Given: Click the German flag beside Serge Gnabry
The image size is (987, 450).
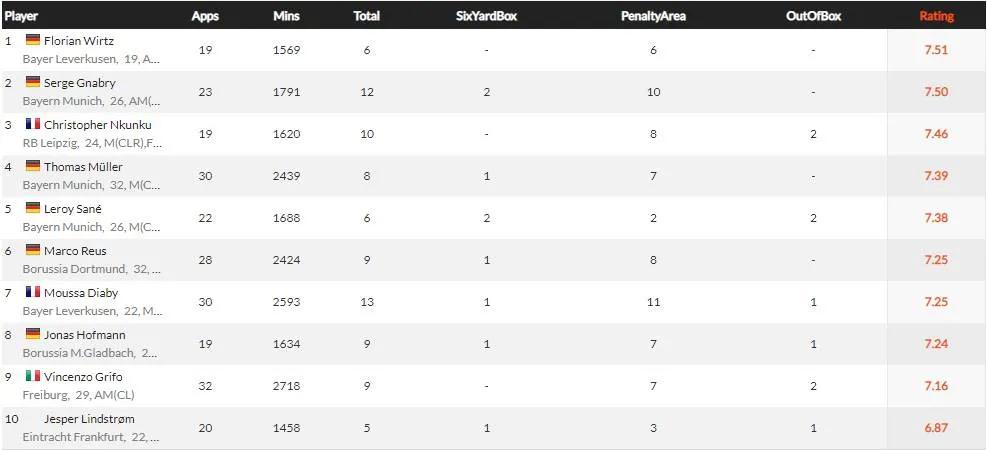Looking at the screenshot, I should [x=33, y=82].
